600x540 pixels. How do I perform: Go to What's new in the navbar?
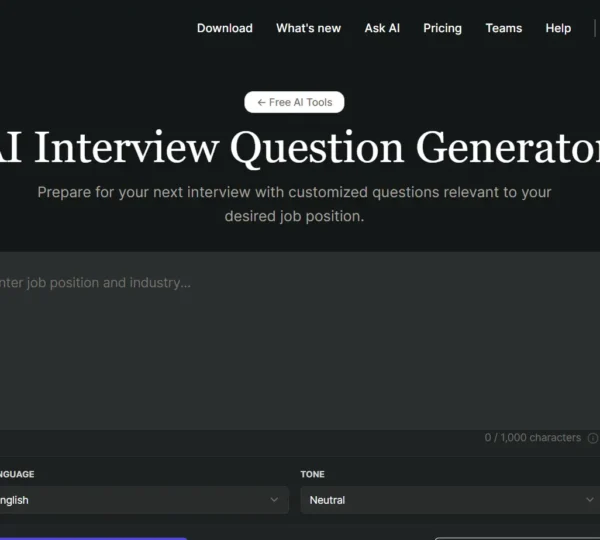[x=308, y=28]
